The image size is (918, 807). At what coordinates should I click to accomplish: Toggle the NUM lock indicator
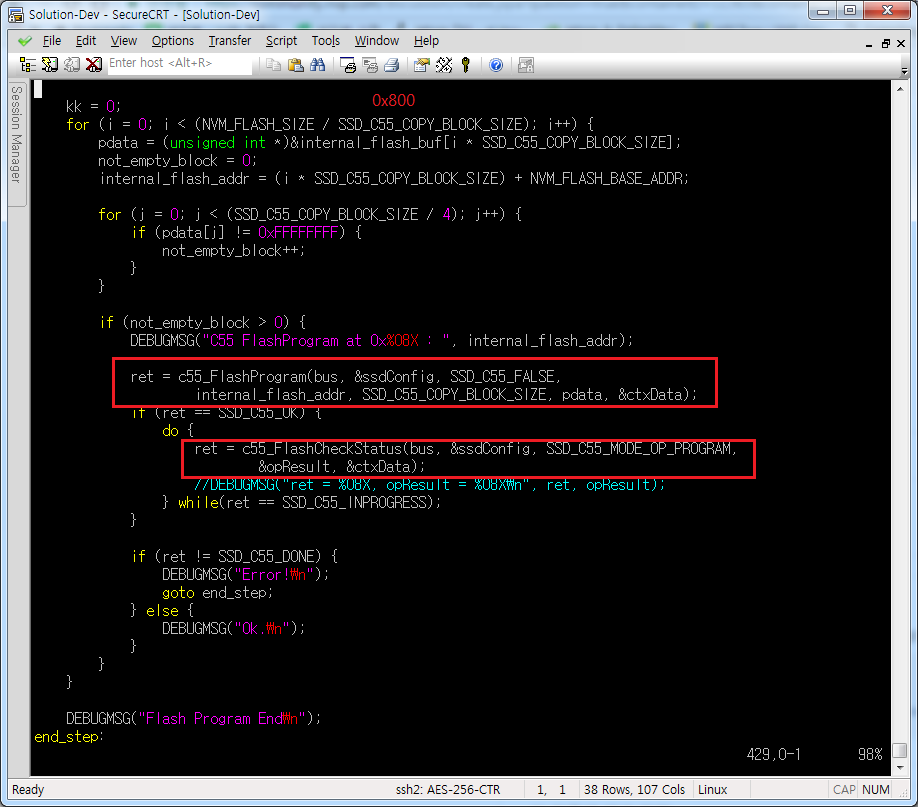click(875, 789)
